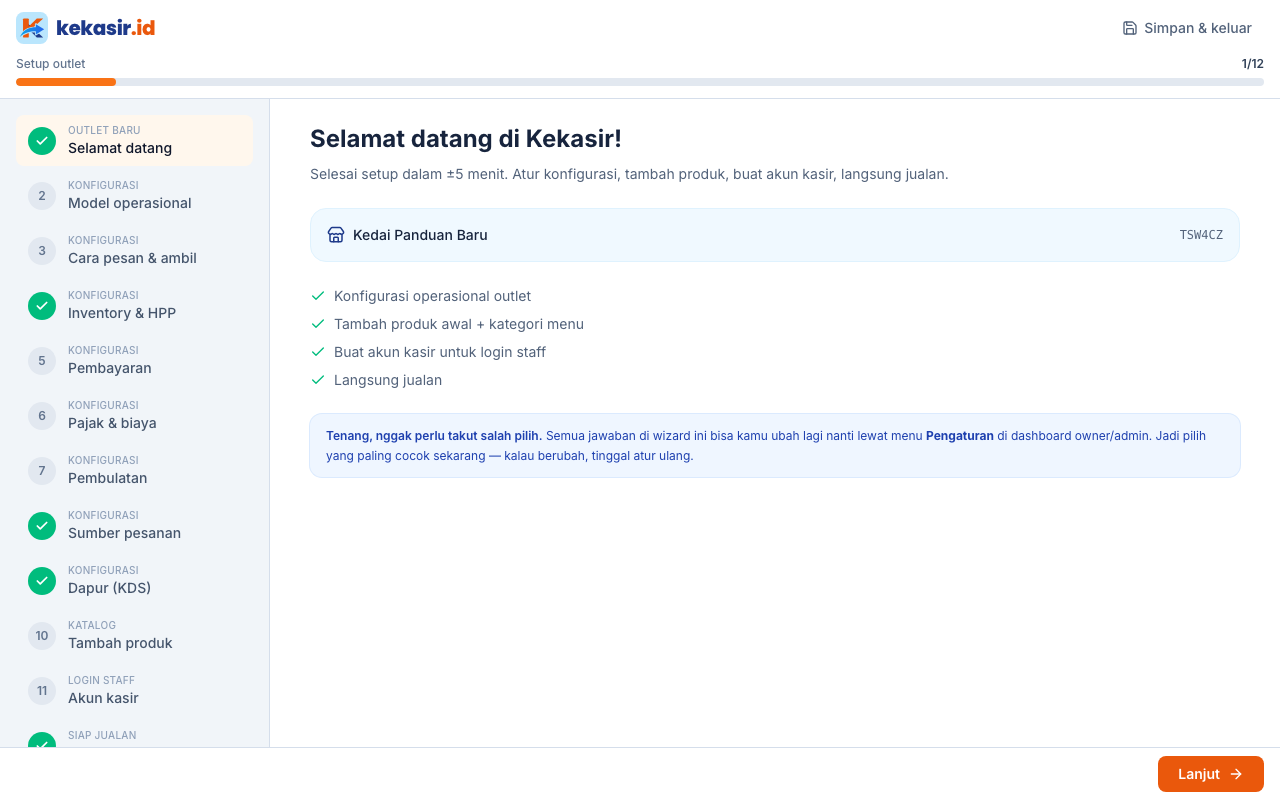Click the Buat akun kasir untuk login staff item
This screenshot has height=800, width=1280.
440,352
